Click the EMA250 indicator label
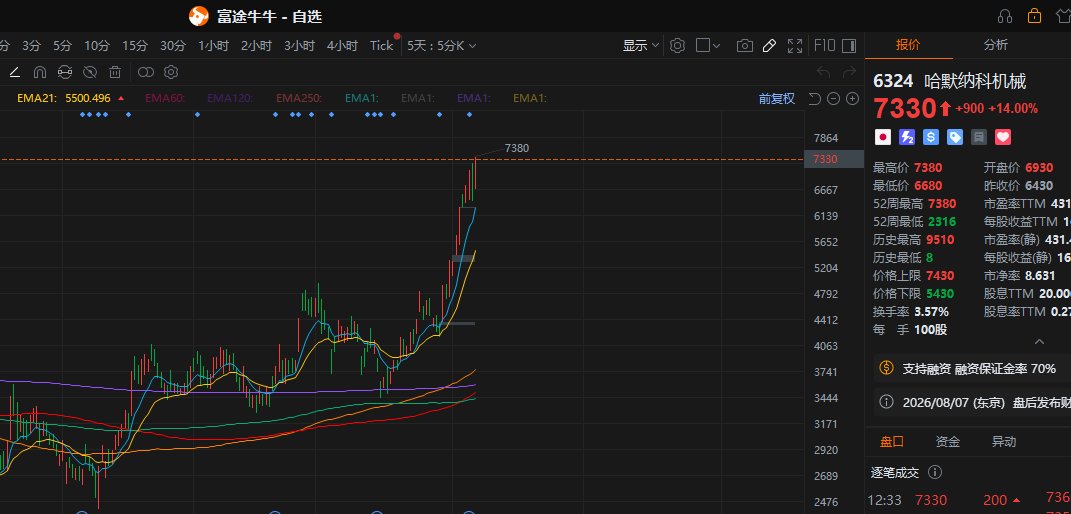 point(299,98)
